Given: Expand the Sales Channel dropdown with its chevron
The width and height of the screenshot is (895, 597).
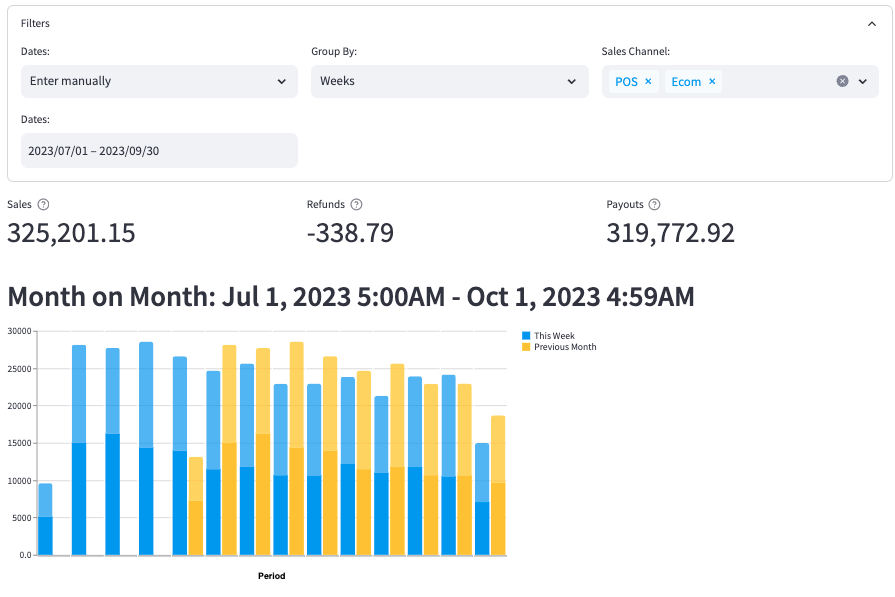Looking at the screenshot, I should coord(863,81).
